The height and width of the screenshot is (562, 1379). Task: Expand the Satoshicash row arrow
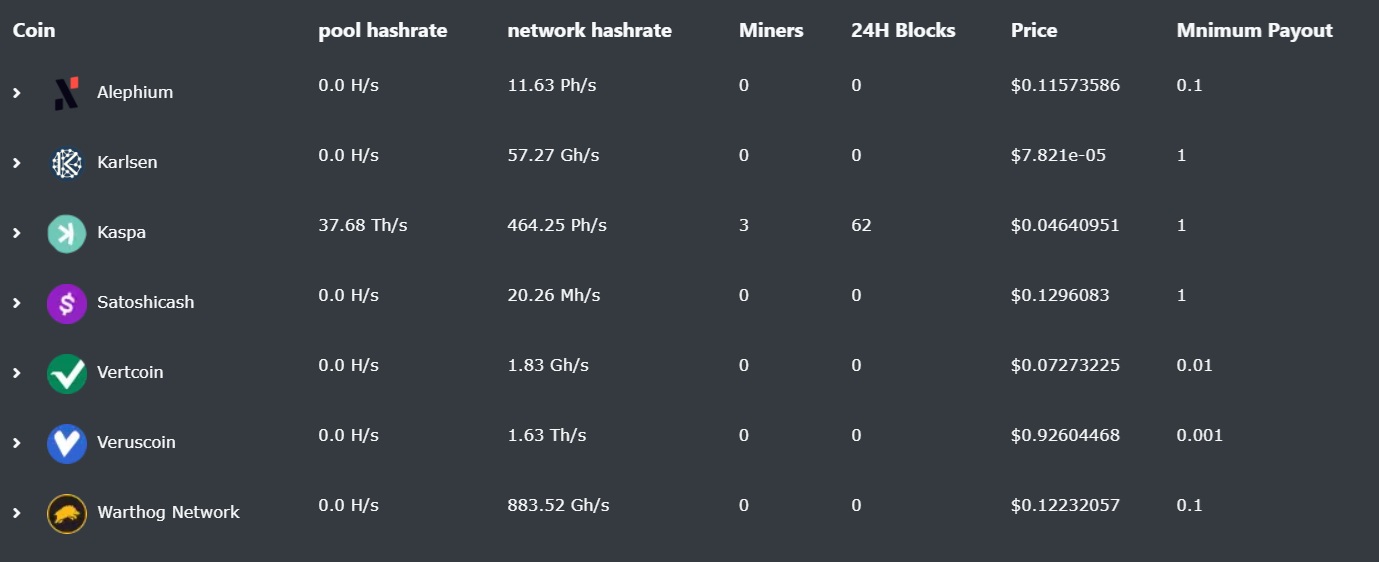[x=17, y=303]
